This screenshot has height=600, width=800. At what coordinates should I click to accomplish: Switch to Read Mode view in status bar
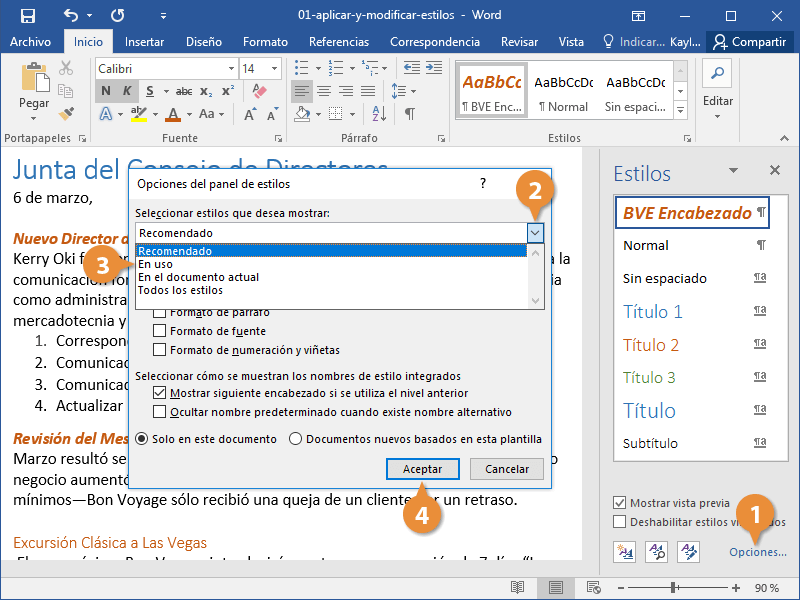point(517,588)
